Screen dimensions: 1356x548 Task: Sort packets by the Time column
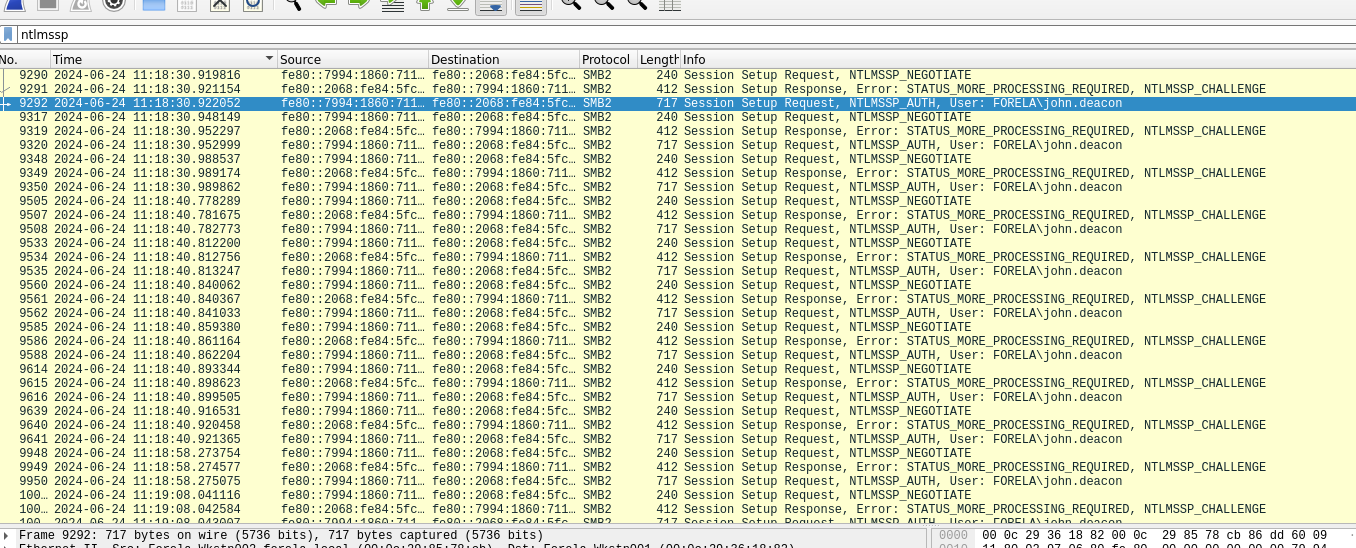click(x=163, y=60)
